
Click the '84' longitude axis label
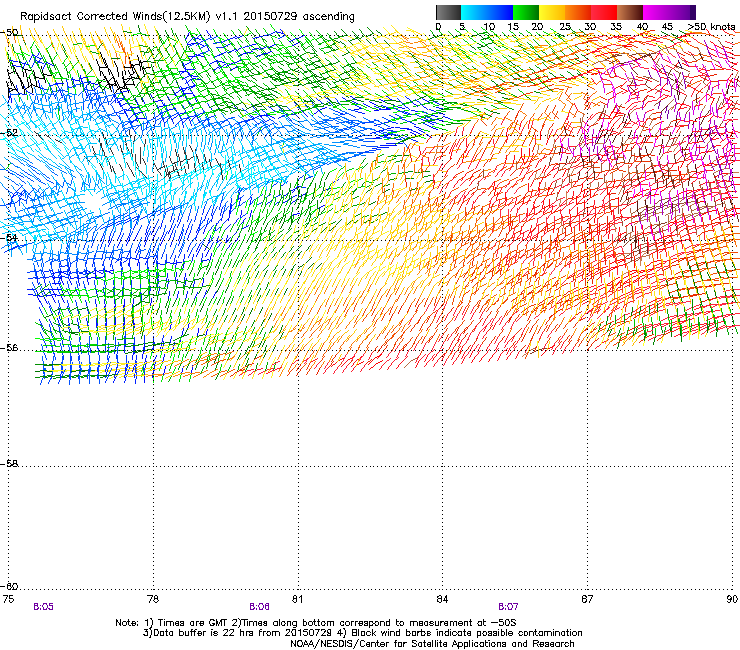[442, 599]
